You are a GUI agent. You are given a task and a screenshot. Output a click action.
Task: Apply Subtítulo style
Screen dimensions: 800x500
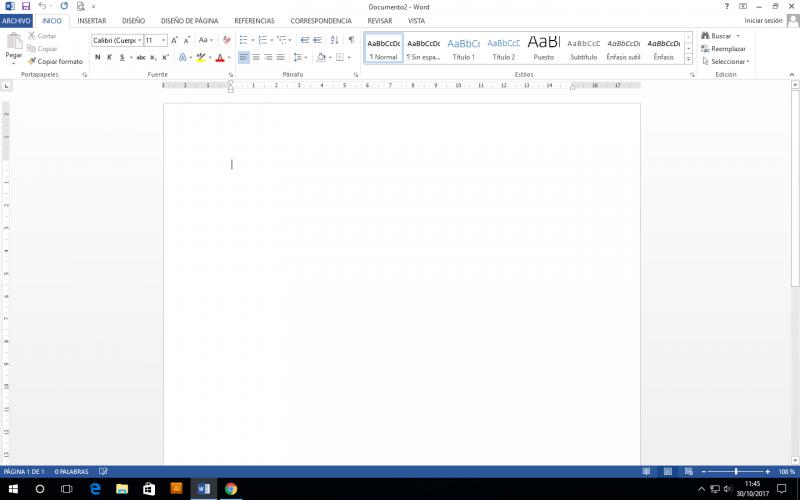click(584, 49)
